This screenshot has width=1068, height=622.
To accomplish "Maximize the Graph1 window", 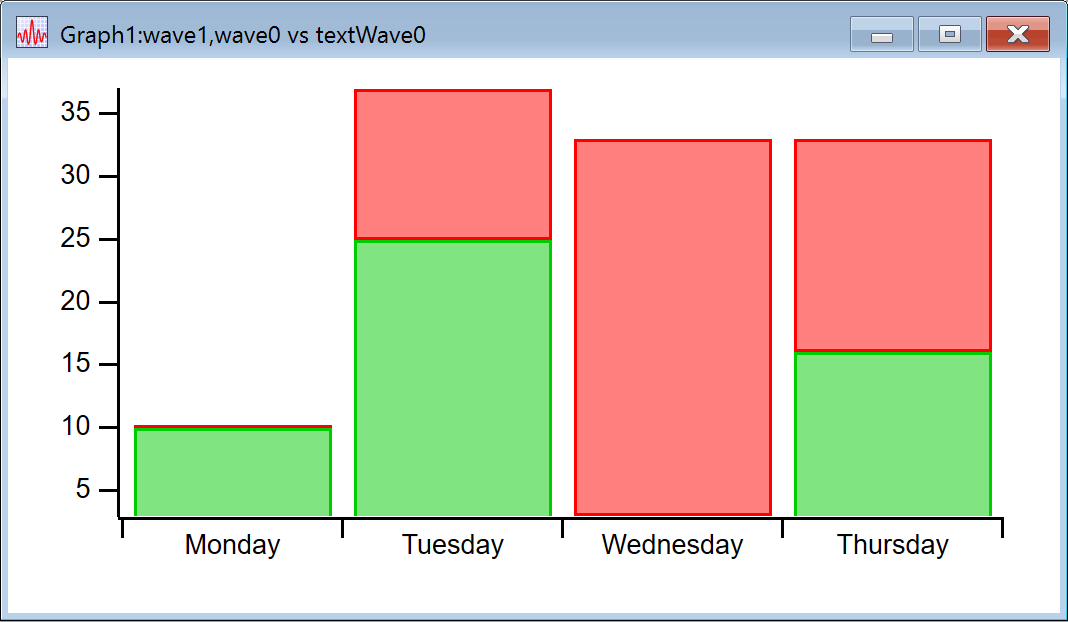I will pos(949,35).
